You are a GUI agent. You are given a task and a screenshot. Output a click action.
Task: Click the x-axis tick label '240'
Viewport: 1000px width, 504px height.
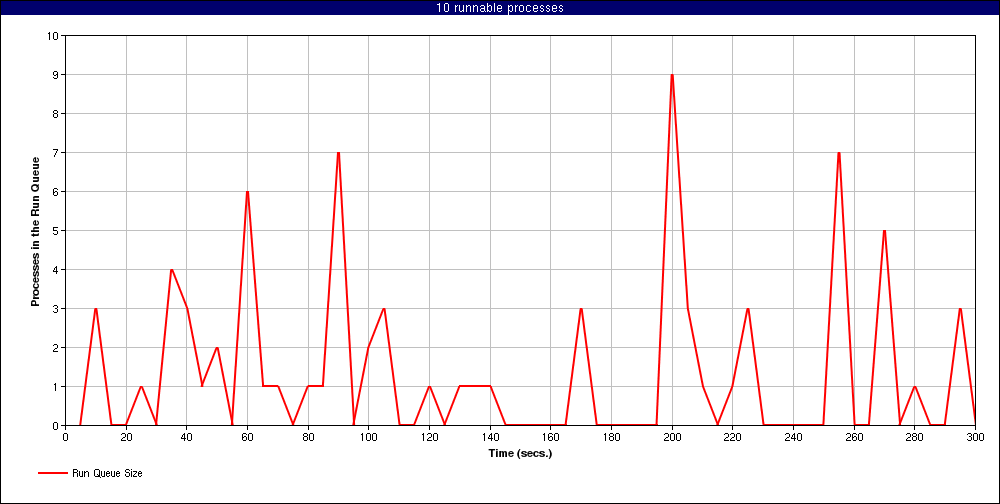793,437
